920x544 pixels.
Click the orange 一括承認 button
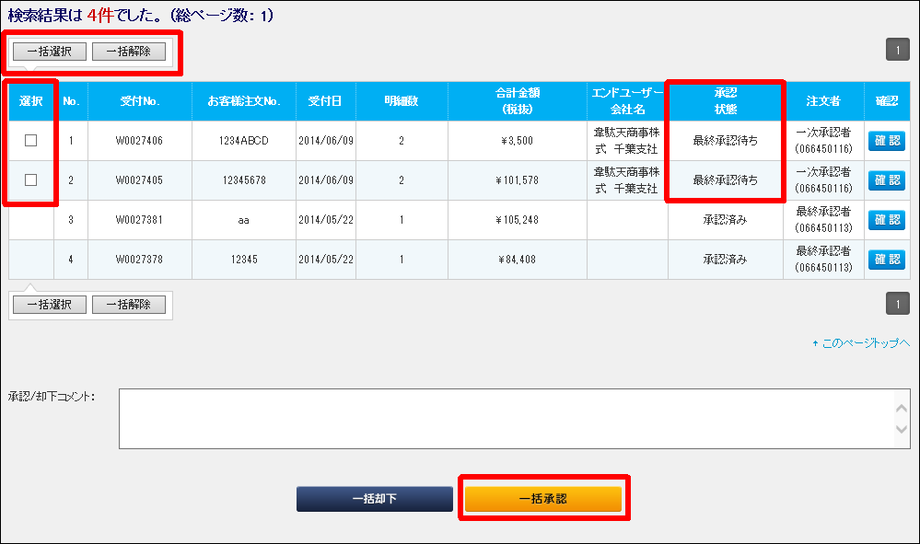[x=543, y=498]
